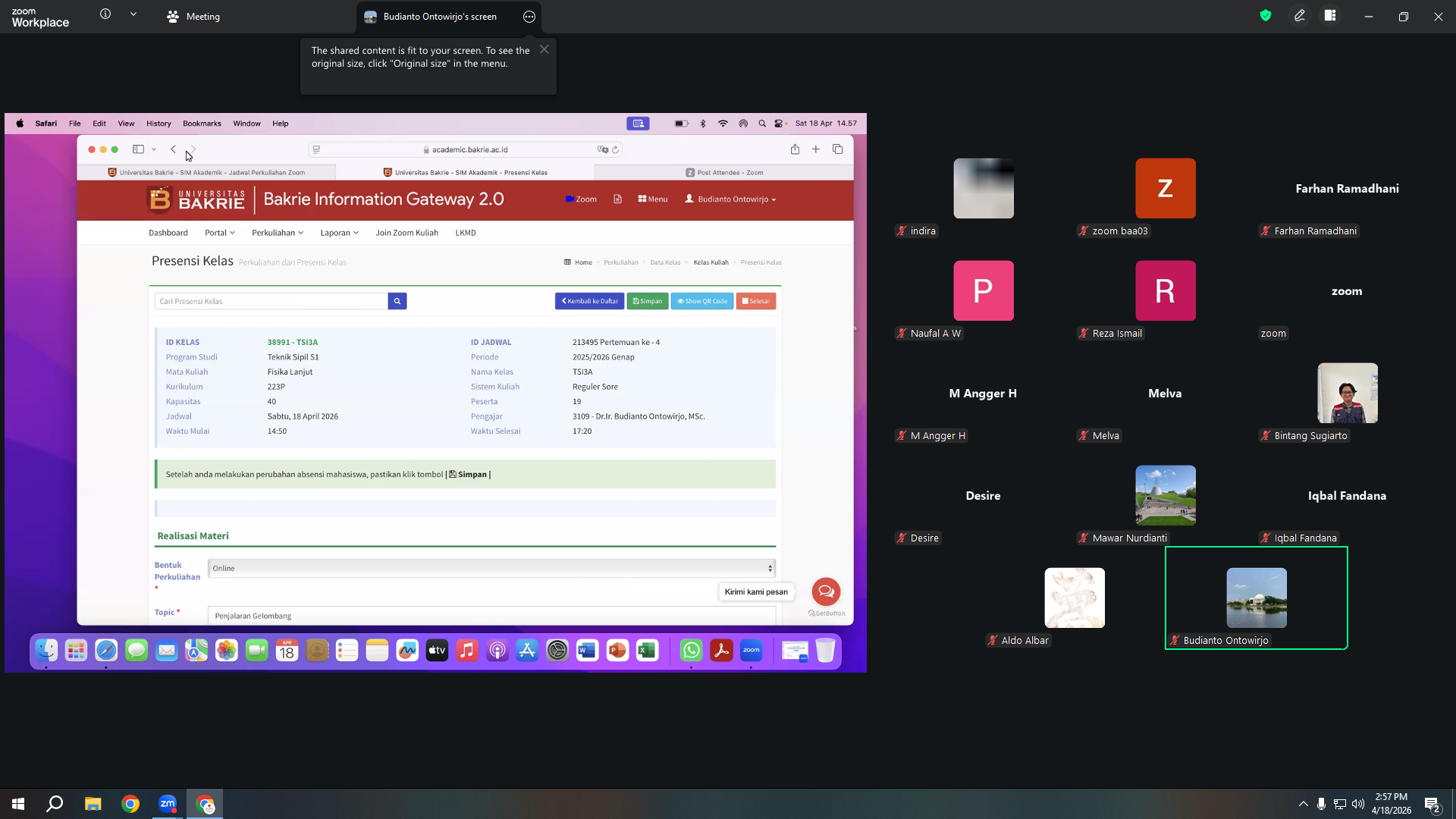
Task: Open the LKMD link
Action: pos(466,233)
